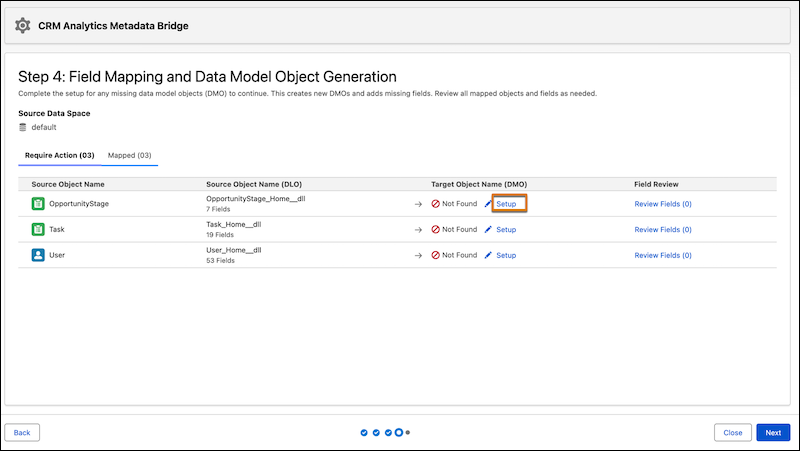Click the Not Found red icon for OpportunityStage
Viewport: 800px width, 451px height.
pyautogui.click(x=435, y=204)
